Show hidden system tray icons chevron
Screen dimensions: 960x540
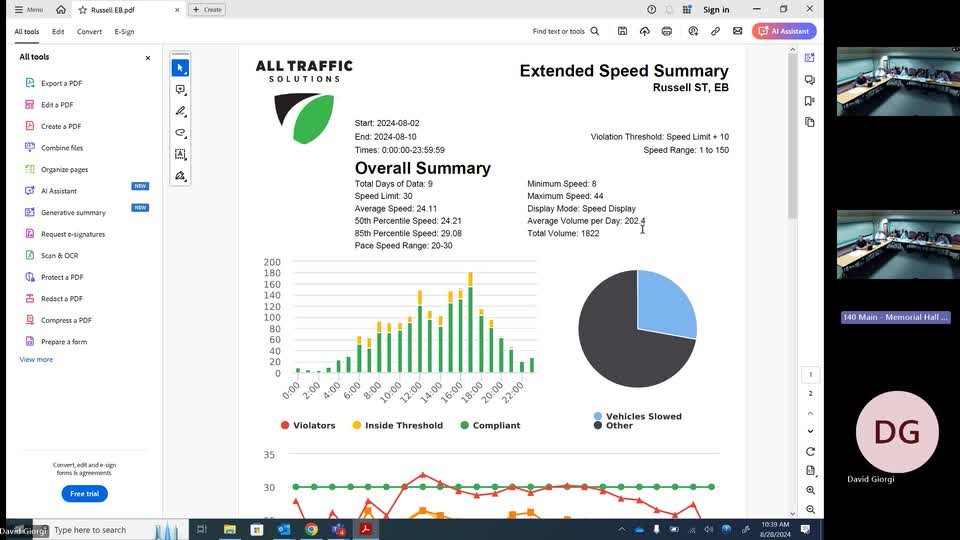coord(622,530)
